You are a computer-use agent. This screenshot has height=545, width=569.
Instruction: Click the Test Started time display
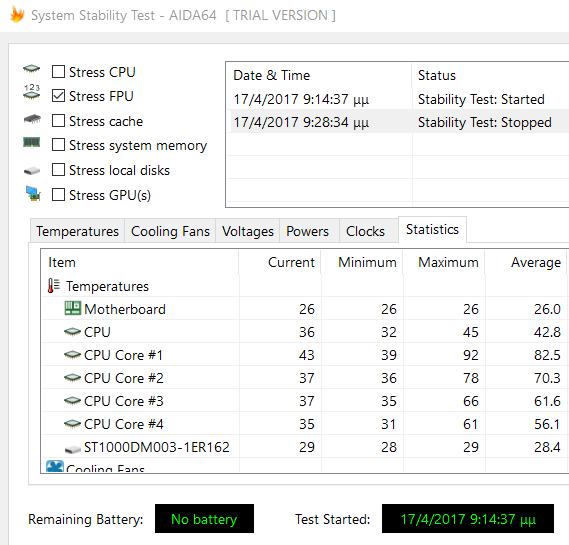[x=468, y=519]
